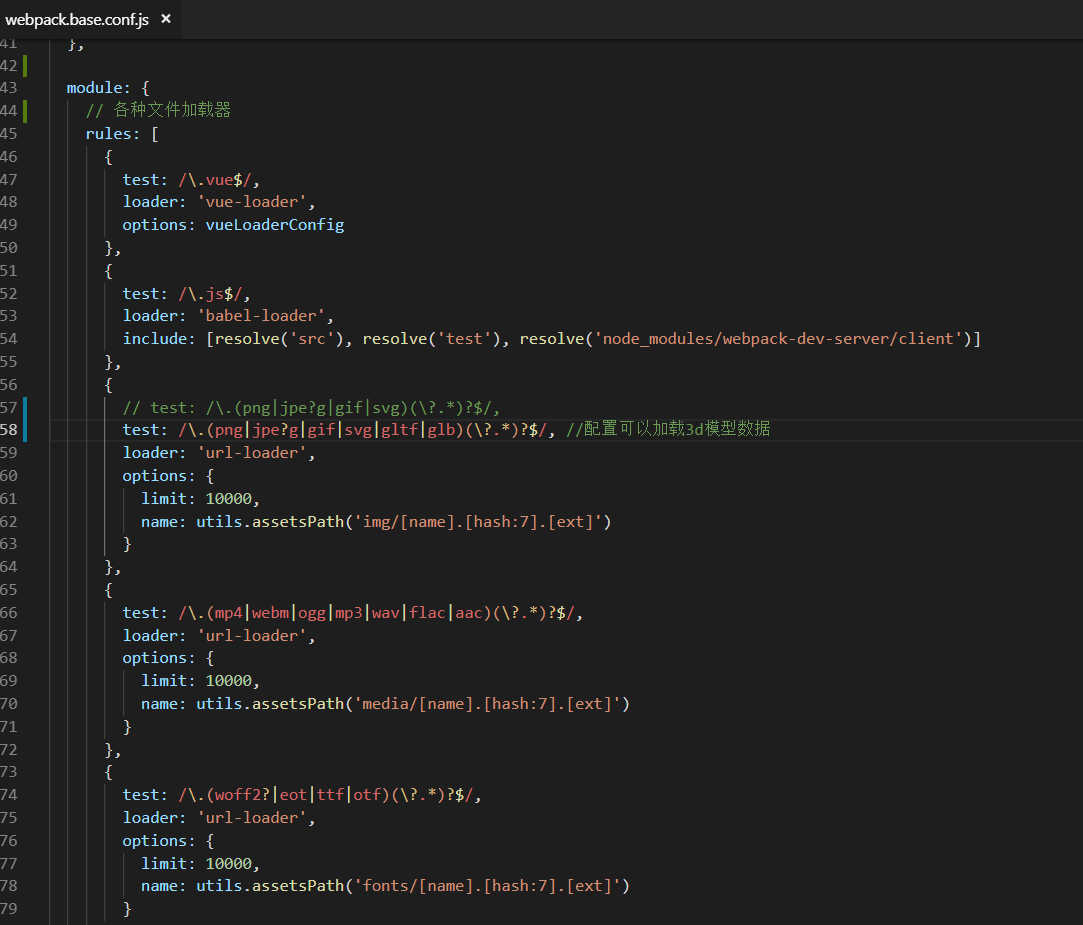Click line number 43 in gutter

click(x=9, y=88)
